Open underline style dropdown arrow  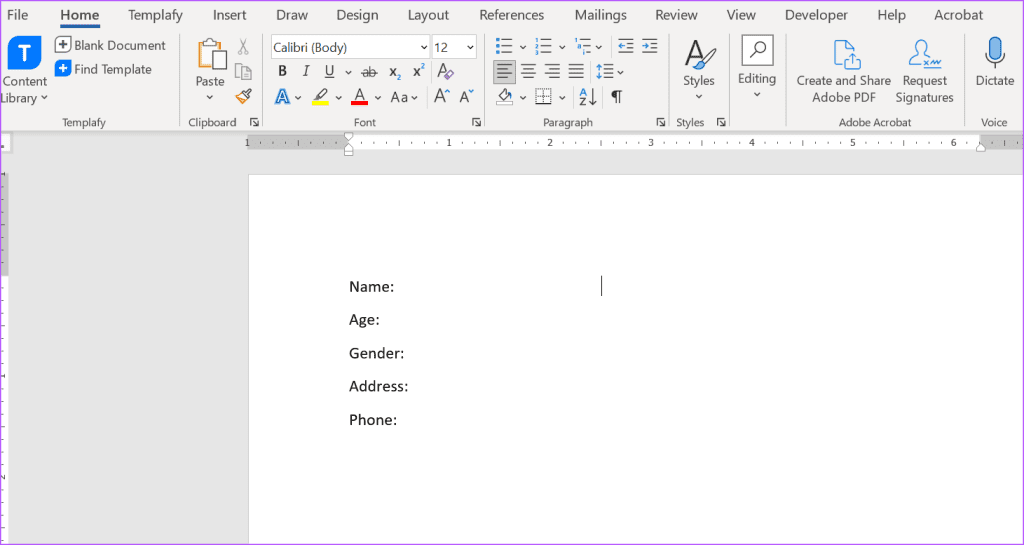click(348, 72)
